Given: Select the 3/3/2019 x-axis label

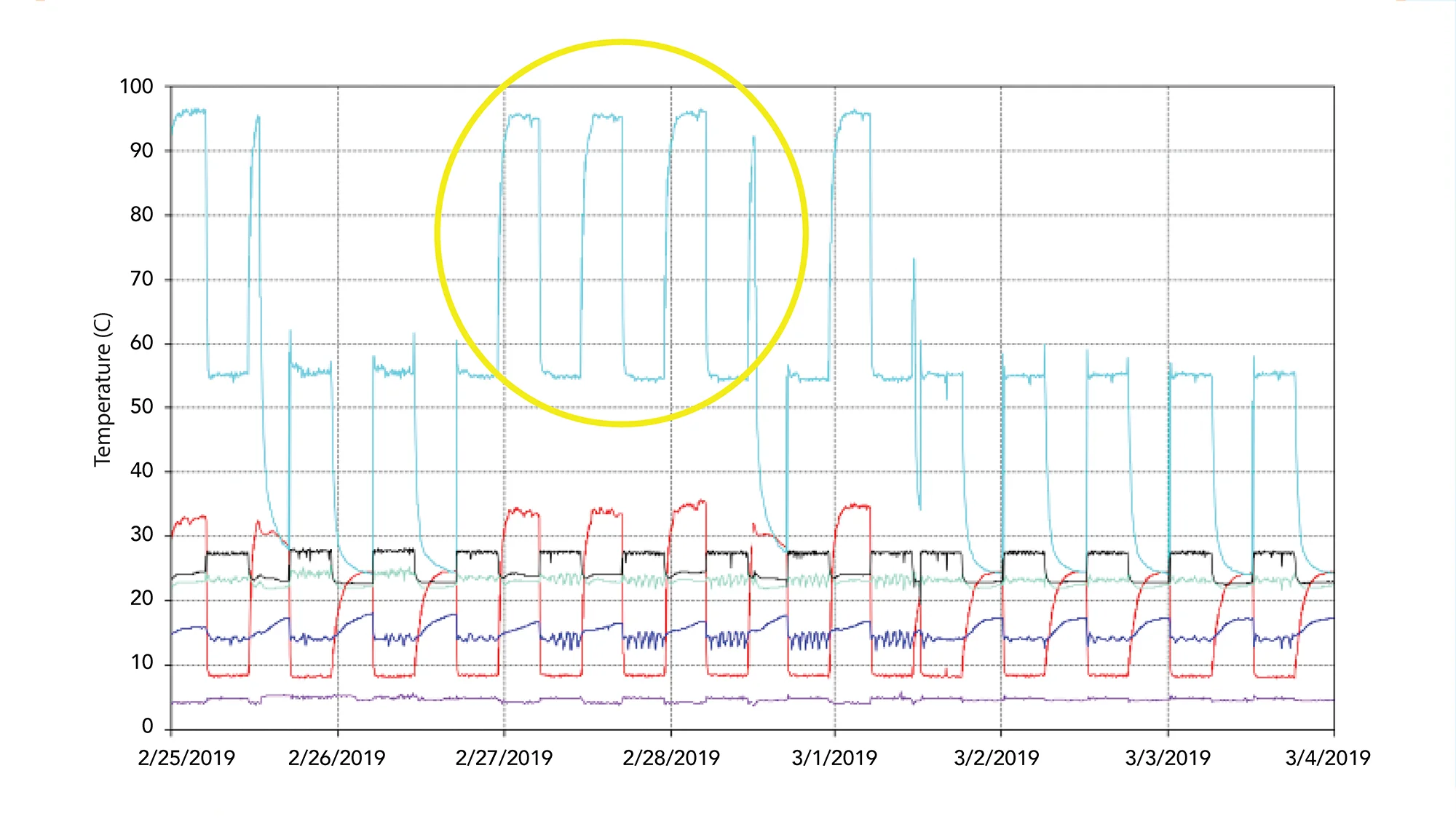Looking at the screenshot, I should pyautogui.click(x=1167, y=758).
